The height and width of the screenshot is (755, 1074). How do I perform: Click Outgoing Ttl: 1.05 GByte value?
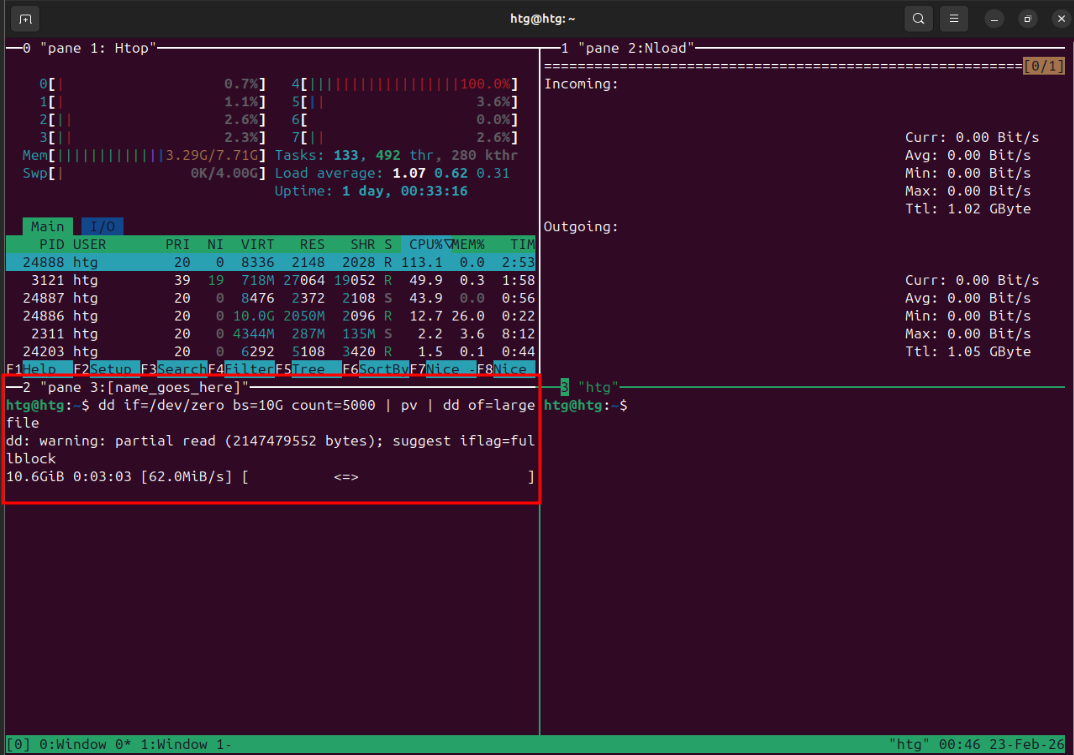point(968,351)
